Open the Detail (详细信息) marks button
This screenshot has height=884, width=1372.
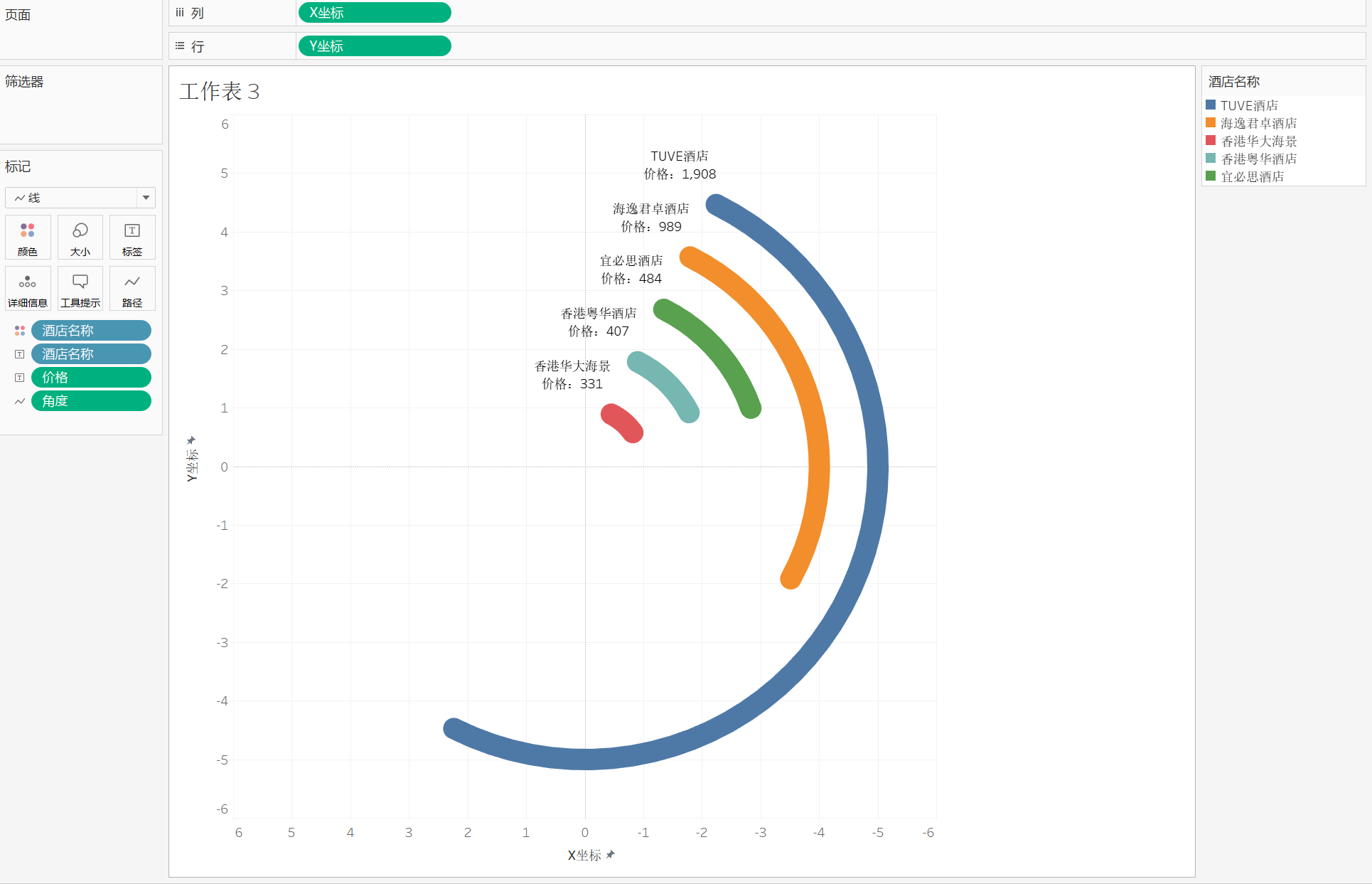pyautogui.click(x=28, y=288)
